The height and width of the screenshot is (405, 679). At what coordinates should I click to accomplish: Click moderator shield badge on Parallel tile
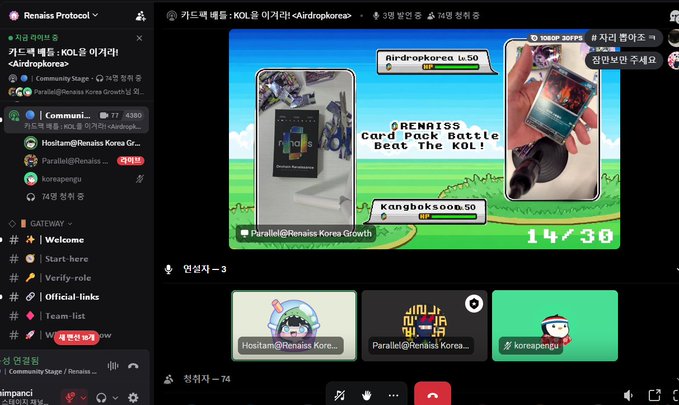coord(474,304)
